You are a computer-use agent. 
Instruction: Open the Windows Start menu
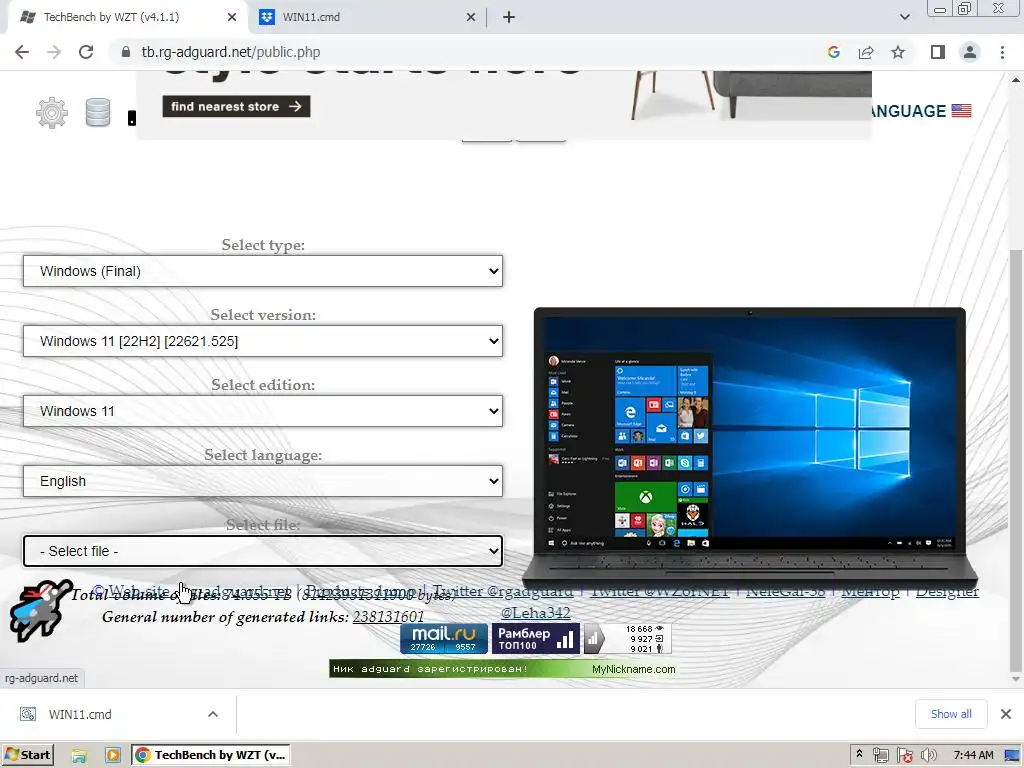point(28,755)
